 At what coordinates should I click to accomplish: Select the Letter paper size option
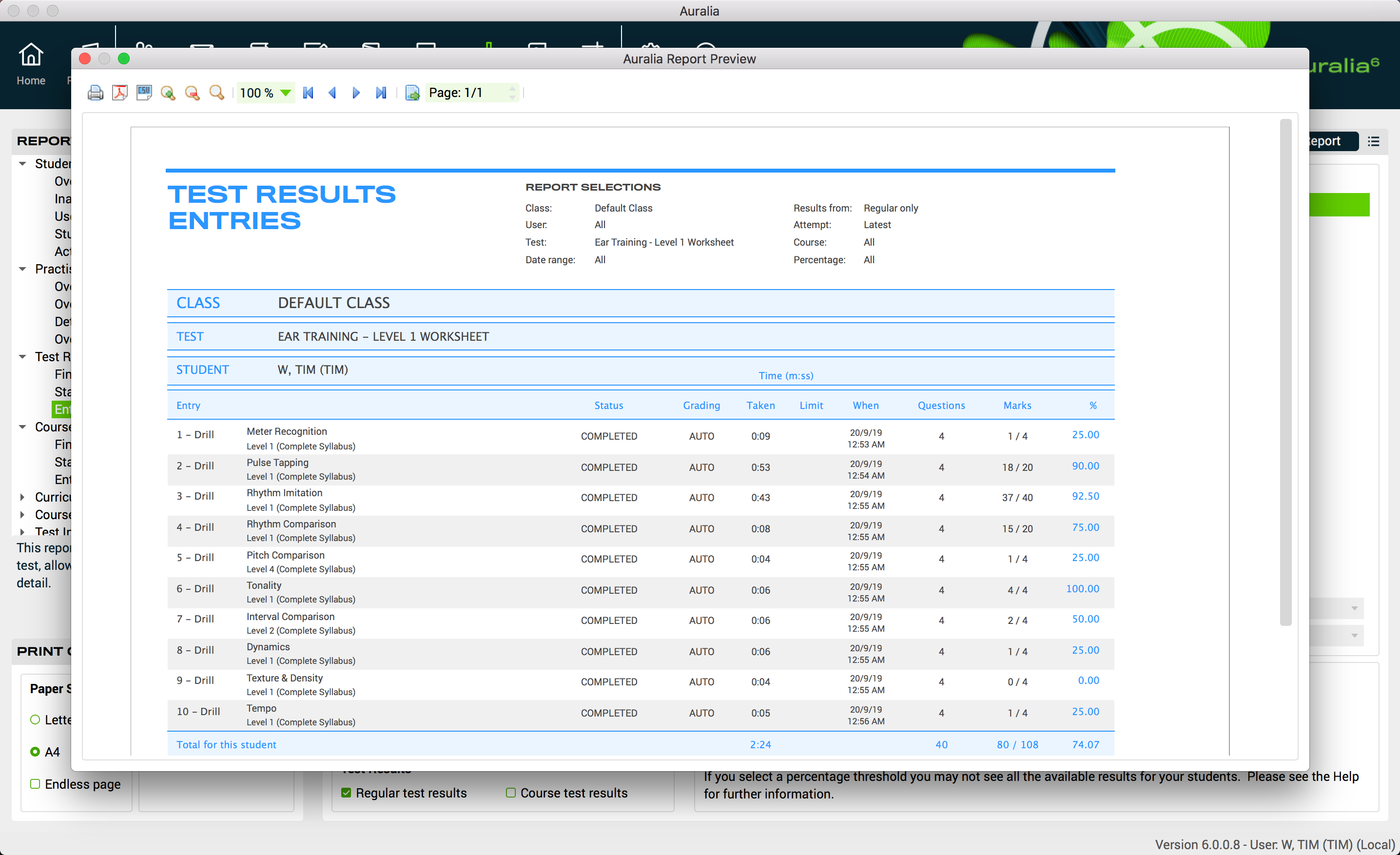pyautogui.click(x=35, y=719)
